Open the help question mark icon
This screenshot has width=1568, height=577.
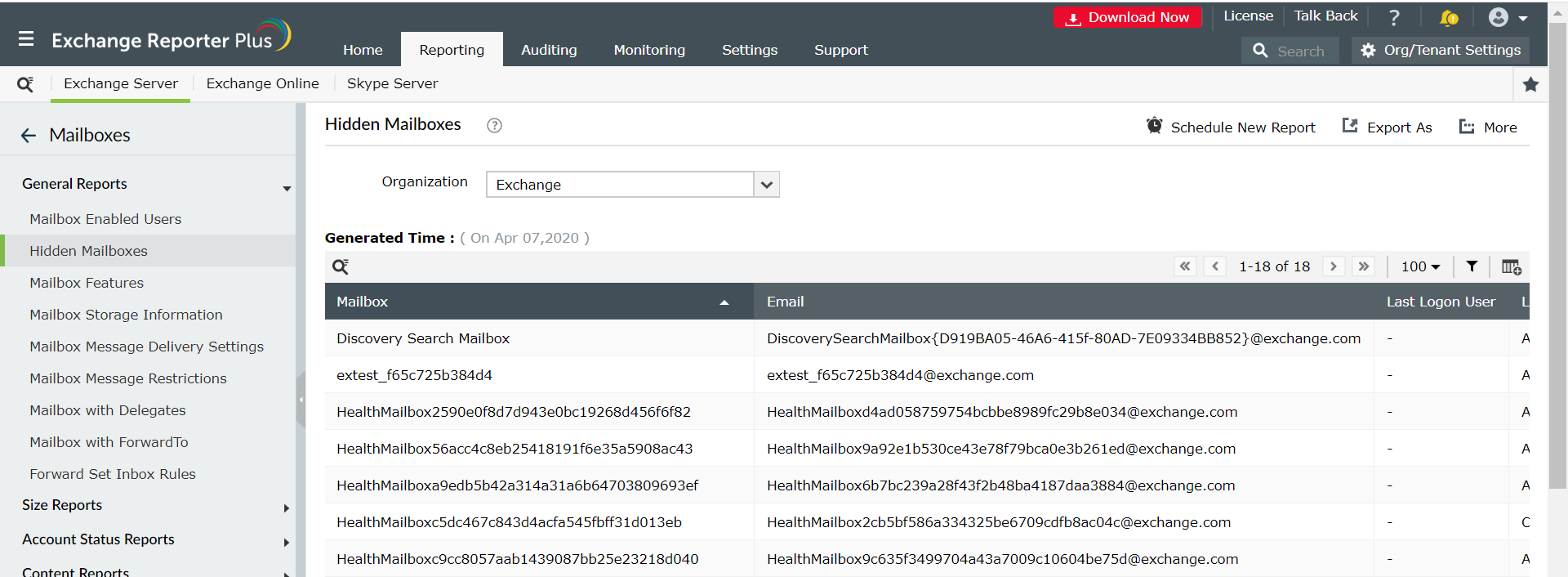[x=1394, y=17]
